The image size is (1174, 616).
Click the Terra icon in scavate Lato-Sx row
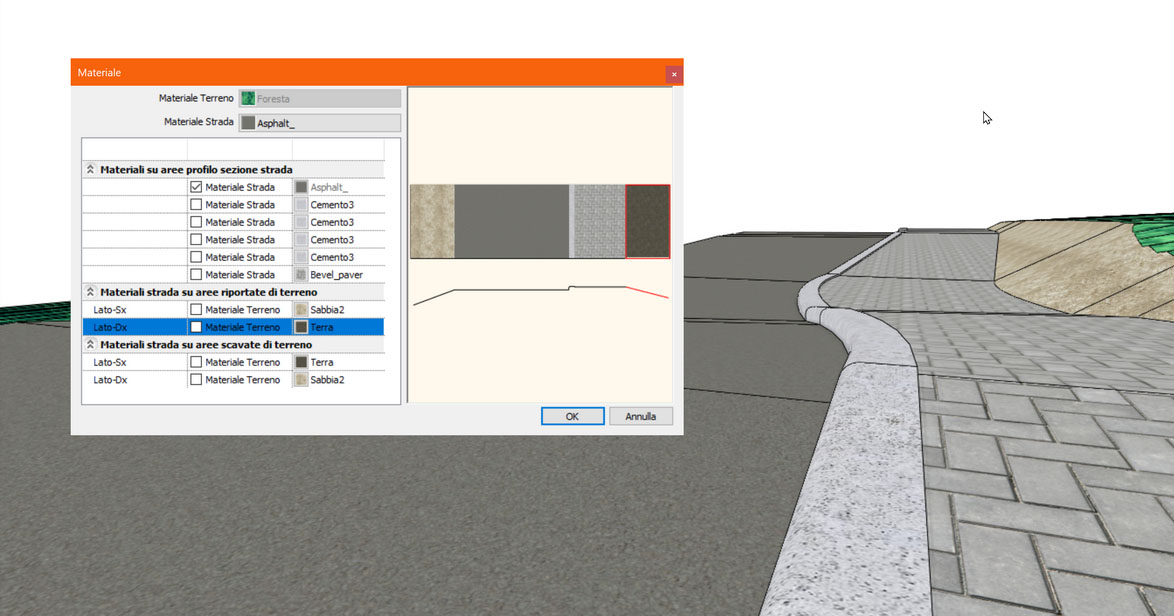(301, 362)
